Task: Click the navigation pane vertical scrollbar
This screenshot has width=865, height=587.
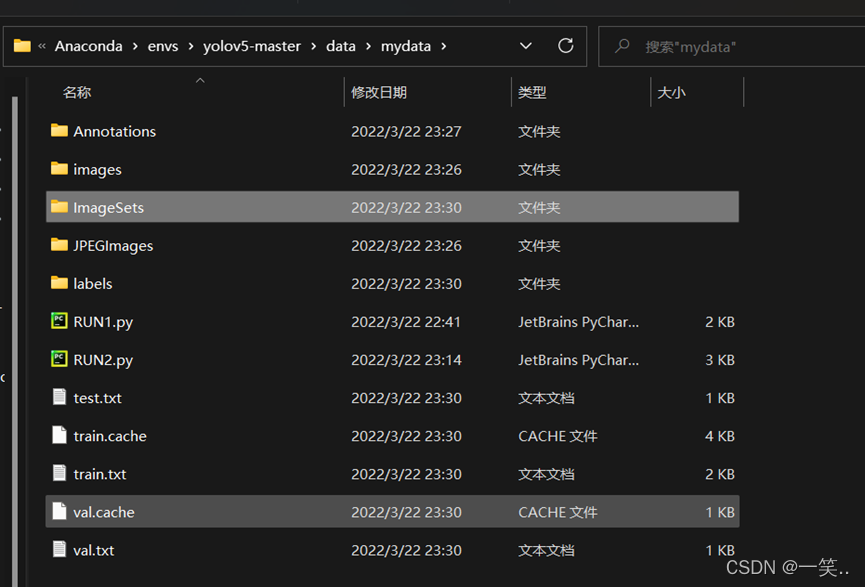Action: point(15,341)
